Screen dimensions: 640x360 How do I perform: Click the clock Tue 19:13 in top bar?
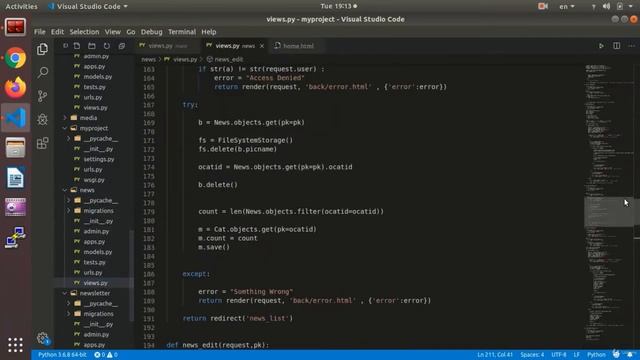click(x=338, y=6)
